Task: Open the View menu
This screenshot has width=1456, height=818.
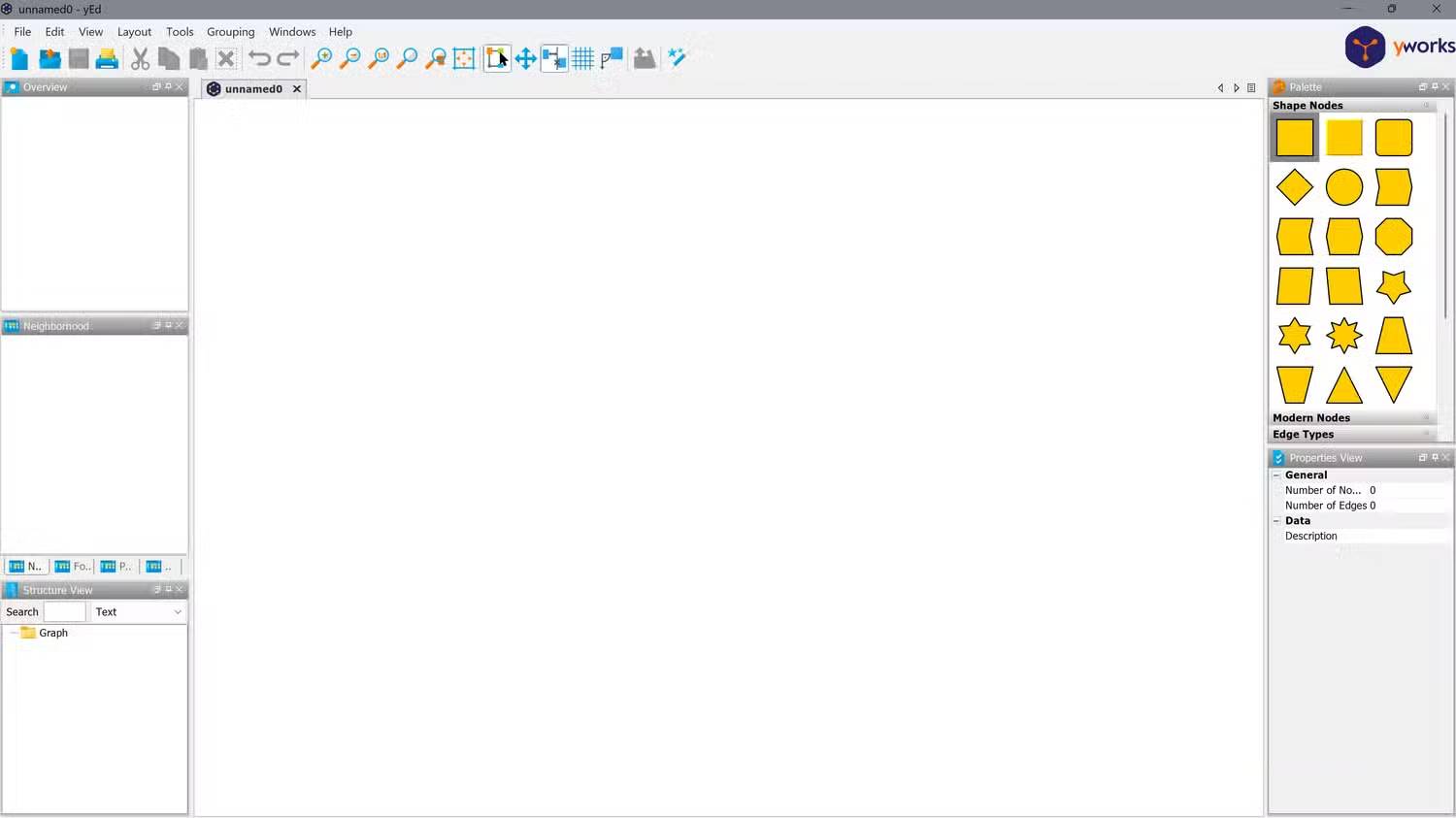Action: [x=90, y=32]
